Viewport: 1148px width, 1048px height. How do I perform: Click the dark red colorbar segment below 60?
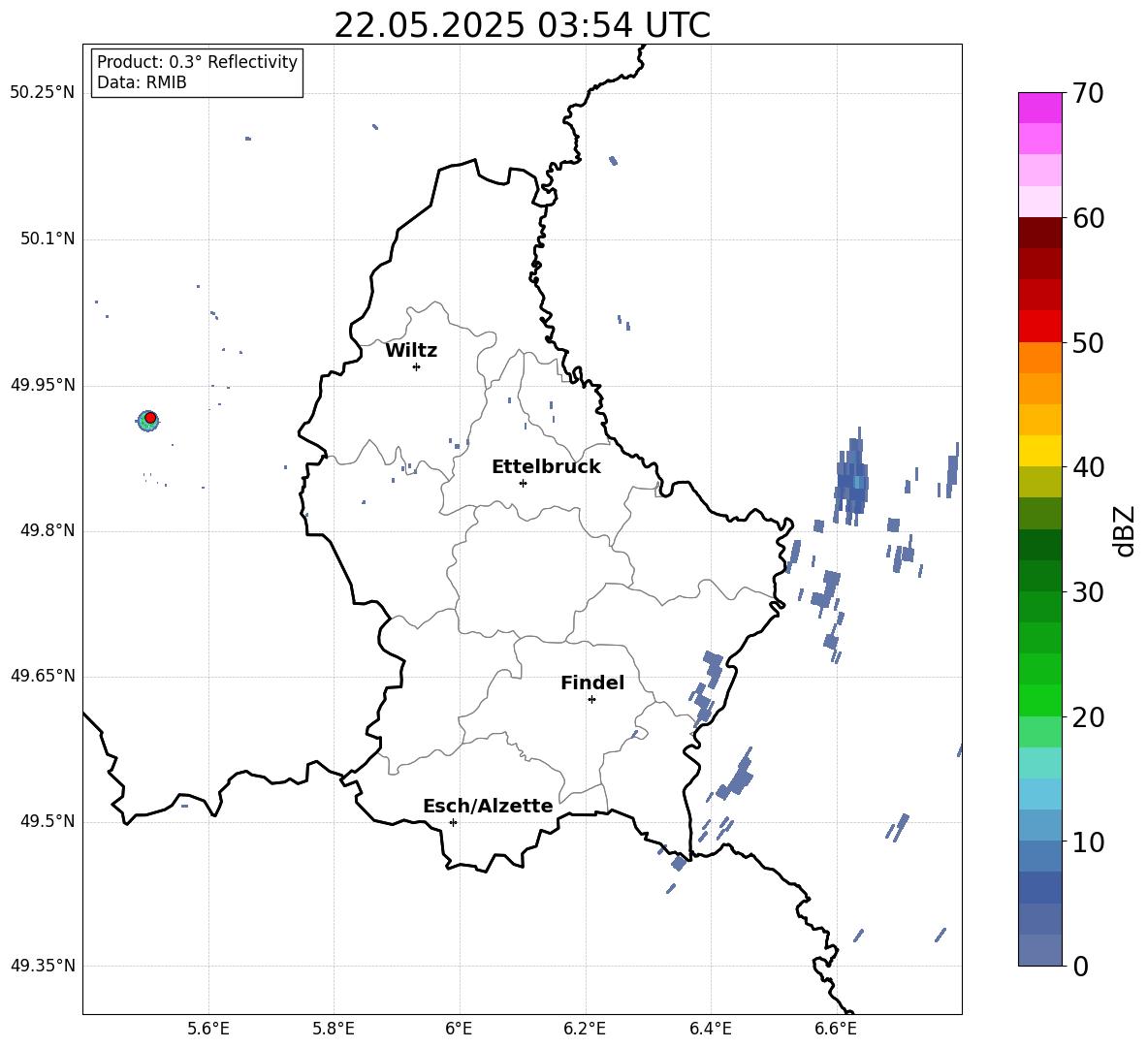[1040, 233]
